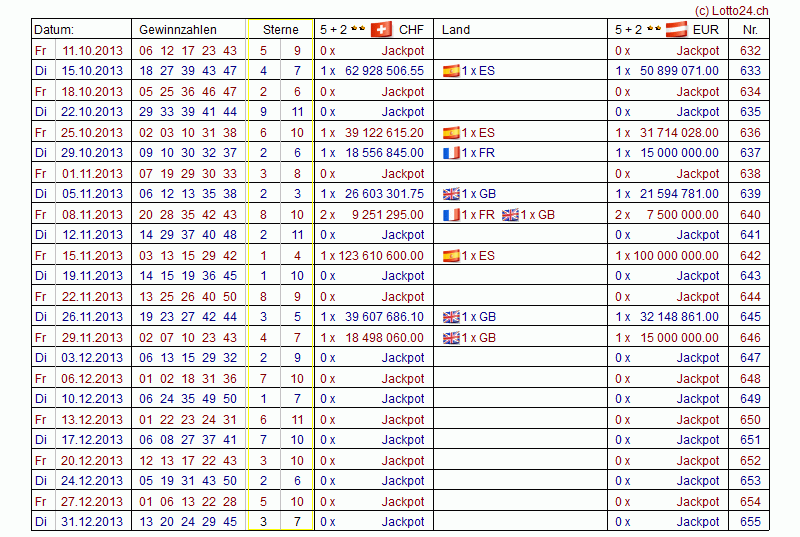Click the Datum column header
Image resolution: width=800 pixels, height=537 pixels.
[54, 30]
